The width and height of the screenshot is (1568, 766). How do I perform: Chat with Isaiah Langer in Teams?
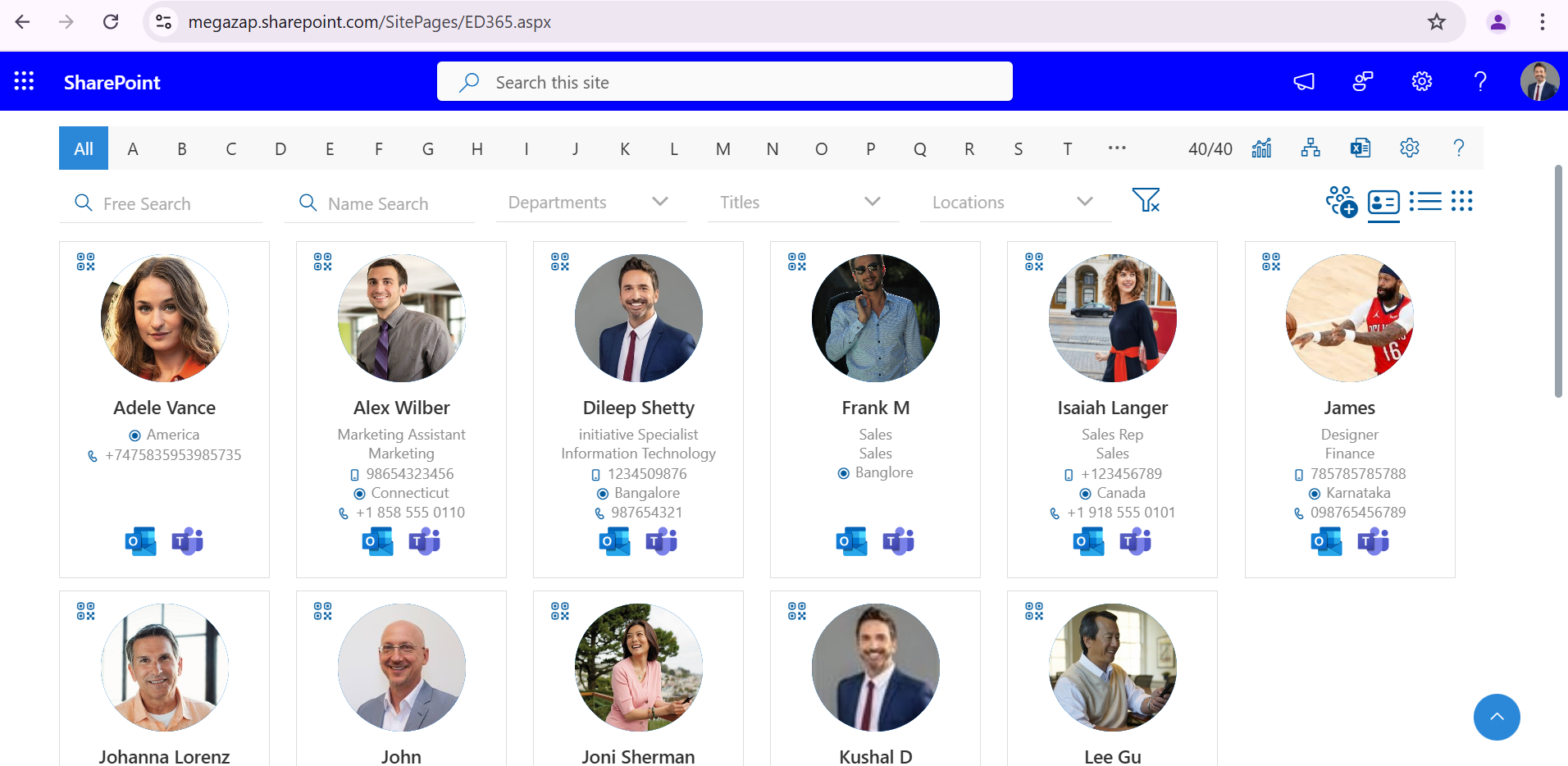coord(1136,541)
